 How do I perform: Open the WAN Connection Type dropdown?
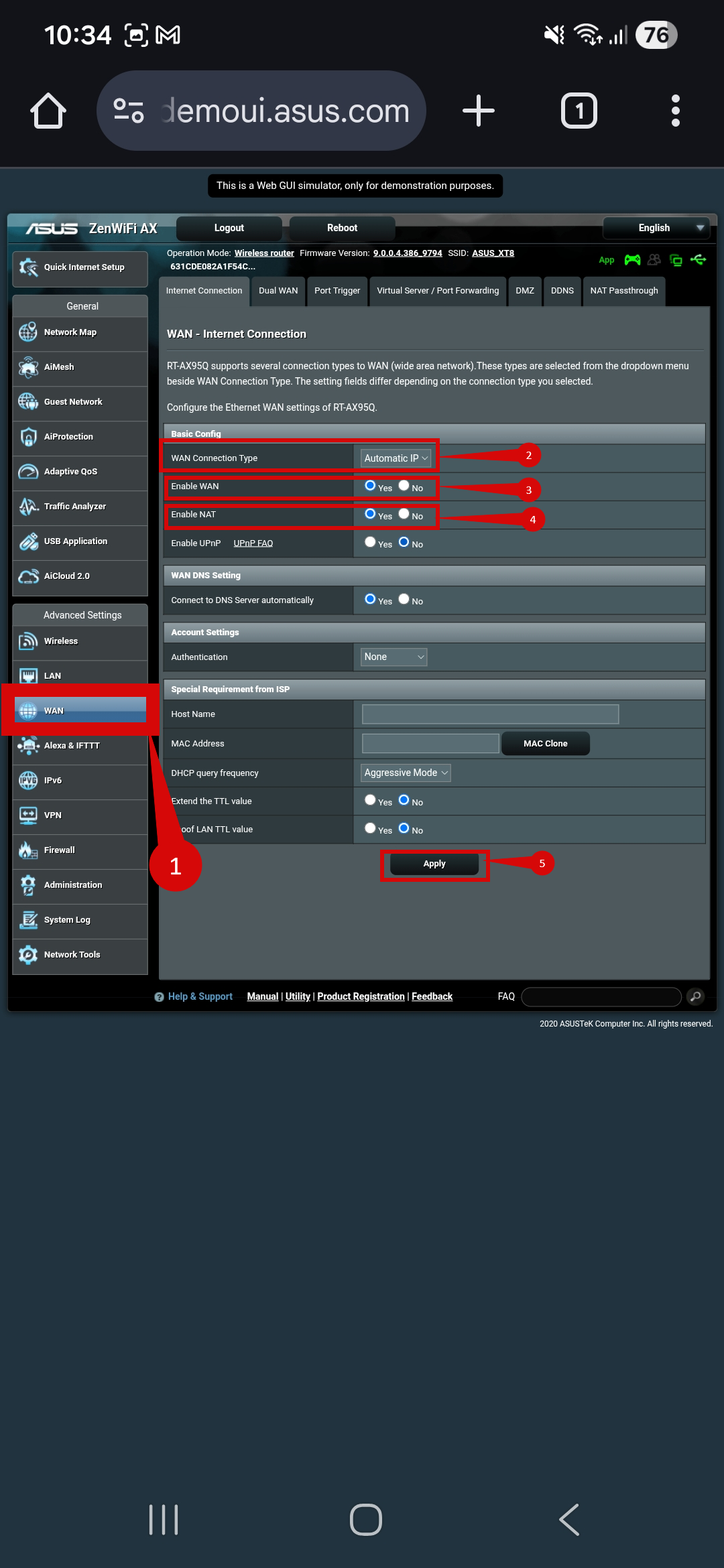pyautogui.click(x=396, y=458)
